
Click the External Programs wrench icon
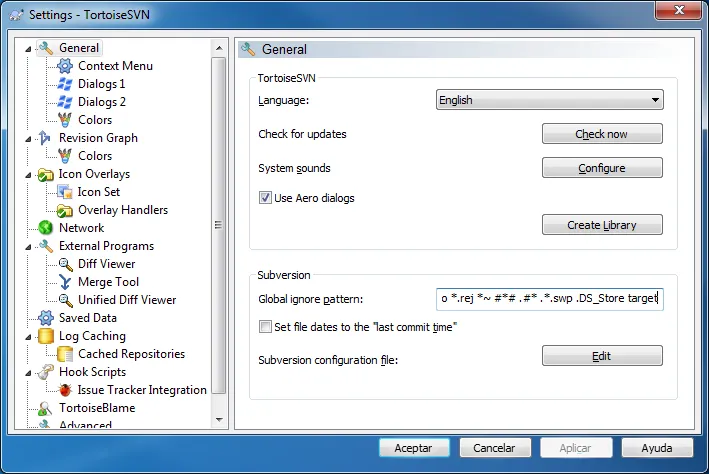click(x=46, y=246)
